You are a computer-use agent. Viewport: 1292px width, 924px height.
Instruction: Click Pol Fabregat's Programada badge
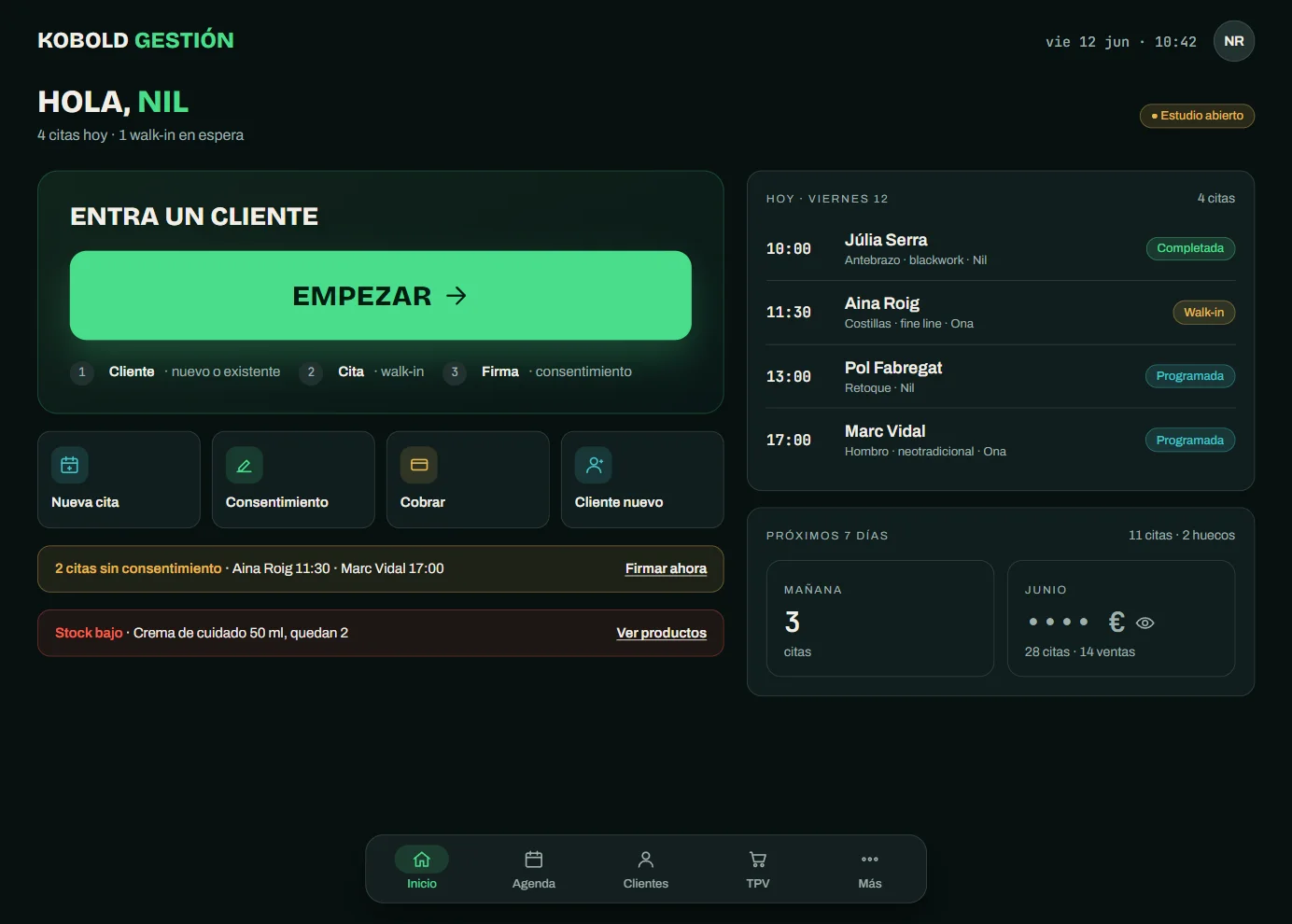(1190, 376)
